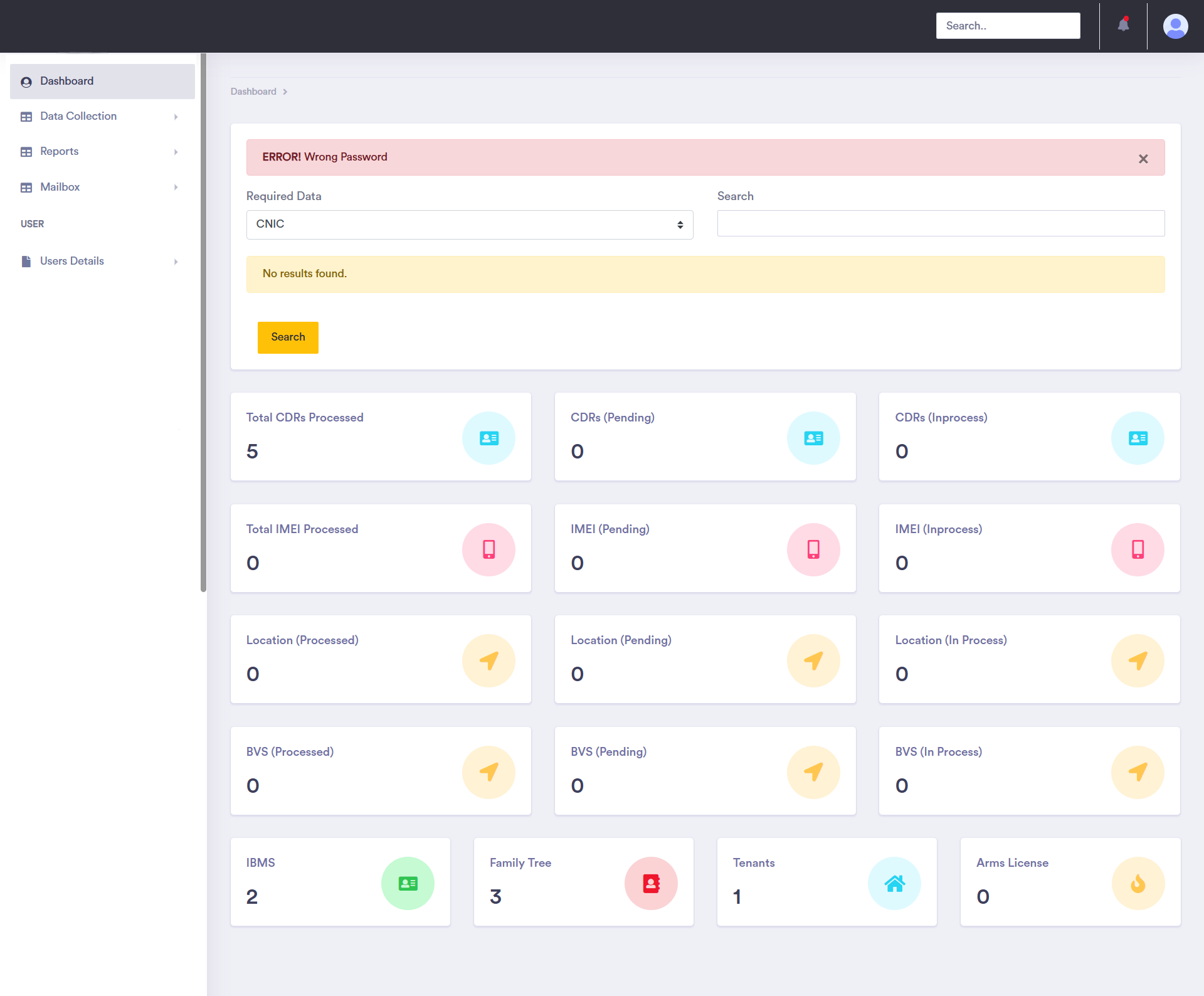Click the Arms License flame icon
Screen dimensions: 1204x996
coord(1138,883)
